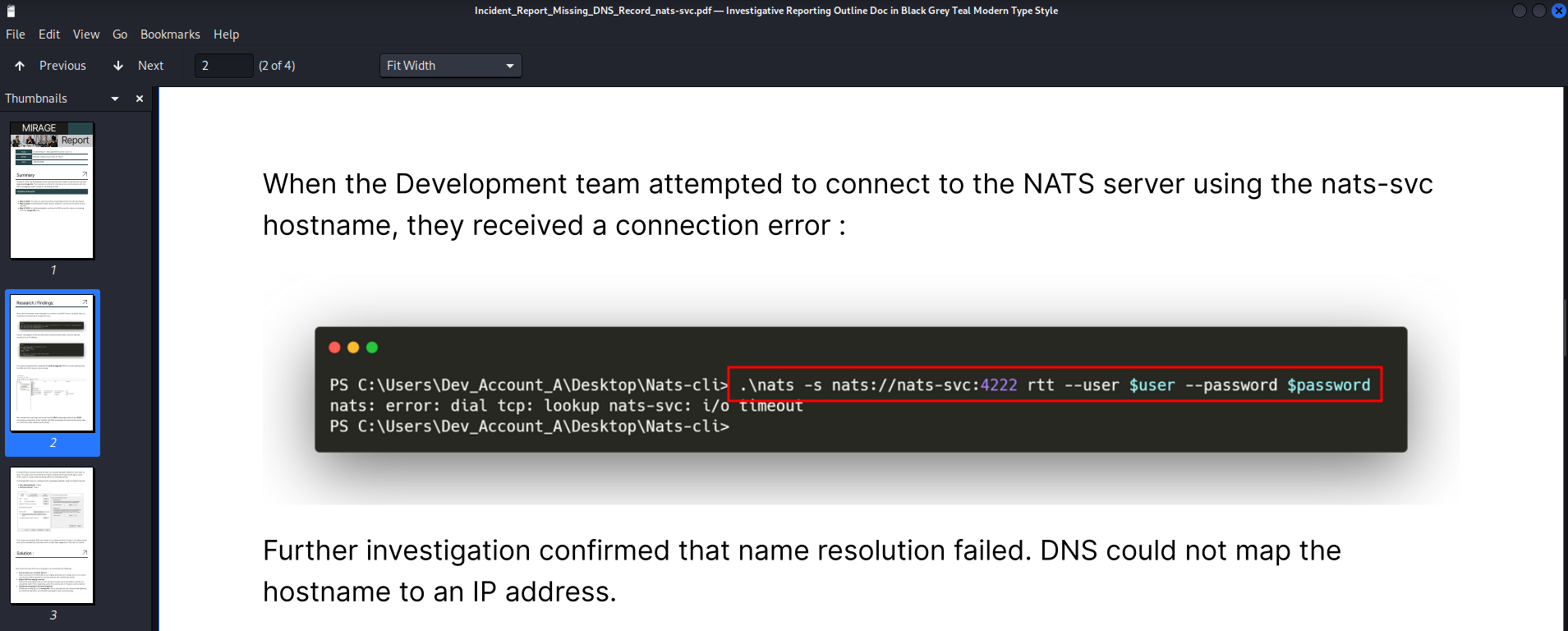Click the page number input field
This screenshot has width=1568, height=631.
[223, 66]
